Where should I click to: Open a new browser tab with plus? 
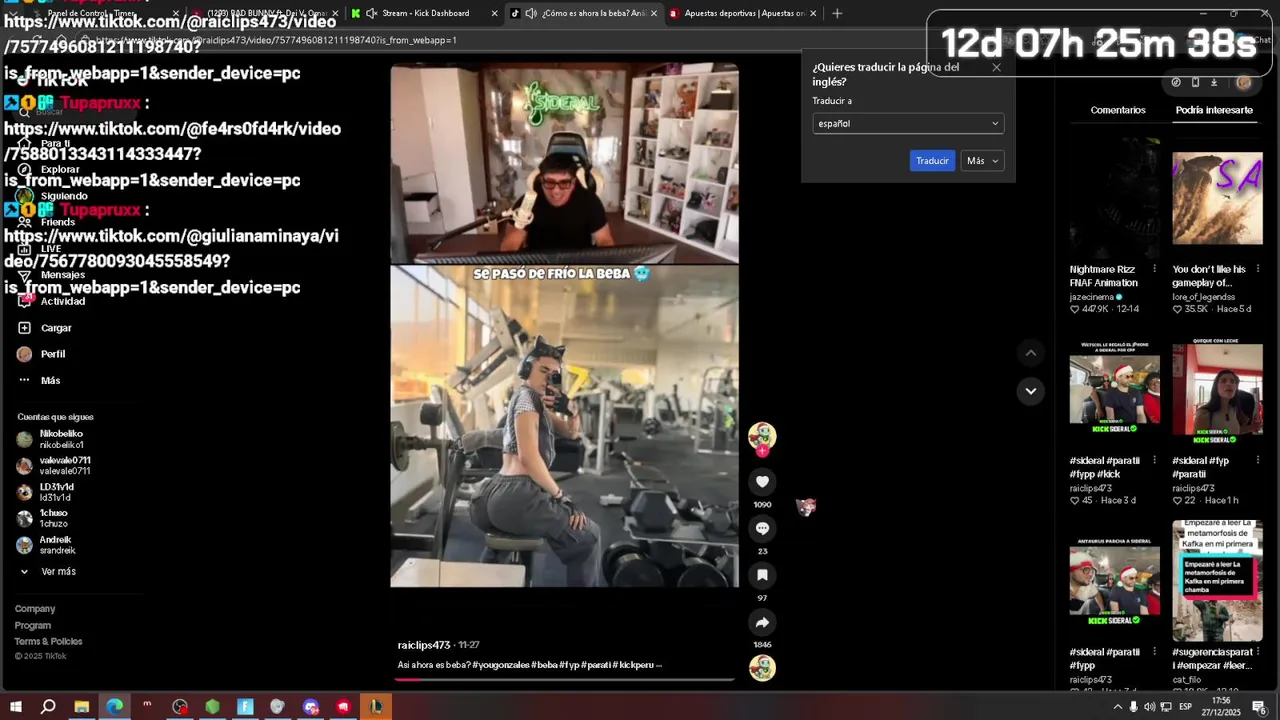point(837,13)
